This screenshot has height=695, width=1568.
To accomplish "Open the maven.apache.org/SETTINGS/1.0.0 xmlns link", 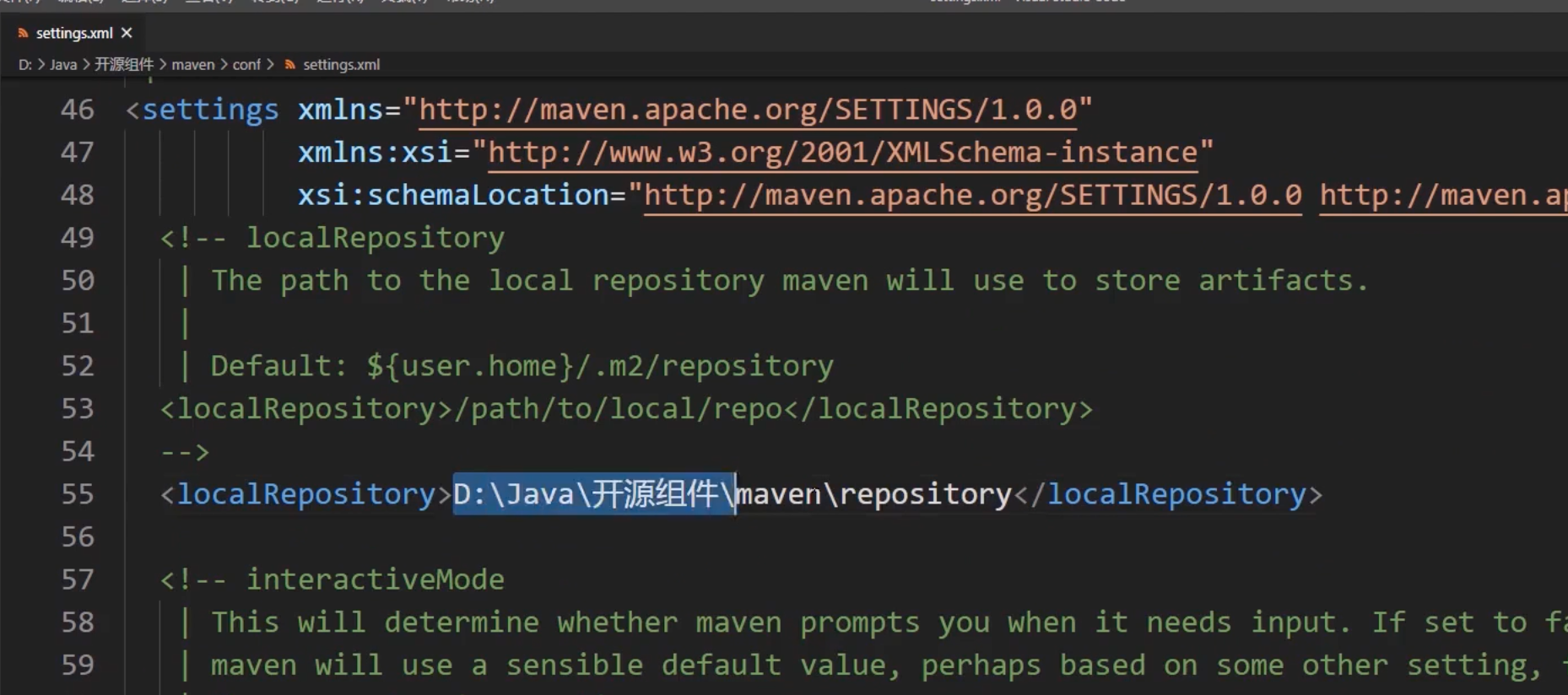I will (748, 110).
